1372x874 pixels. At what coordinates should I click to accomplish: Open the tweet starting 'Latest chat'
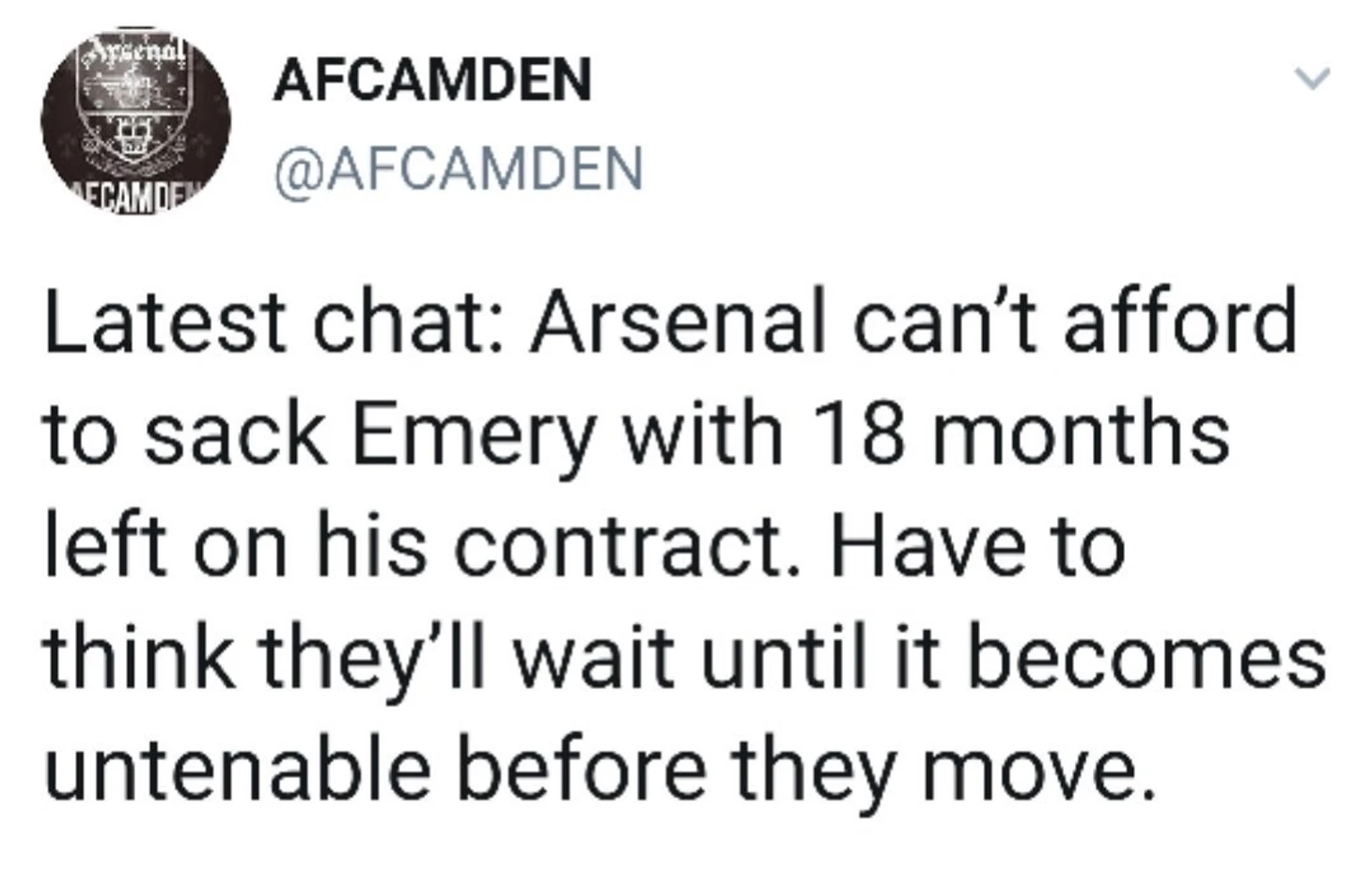pyautogui.click(x=684, y=545)
